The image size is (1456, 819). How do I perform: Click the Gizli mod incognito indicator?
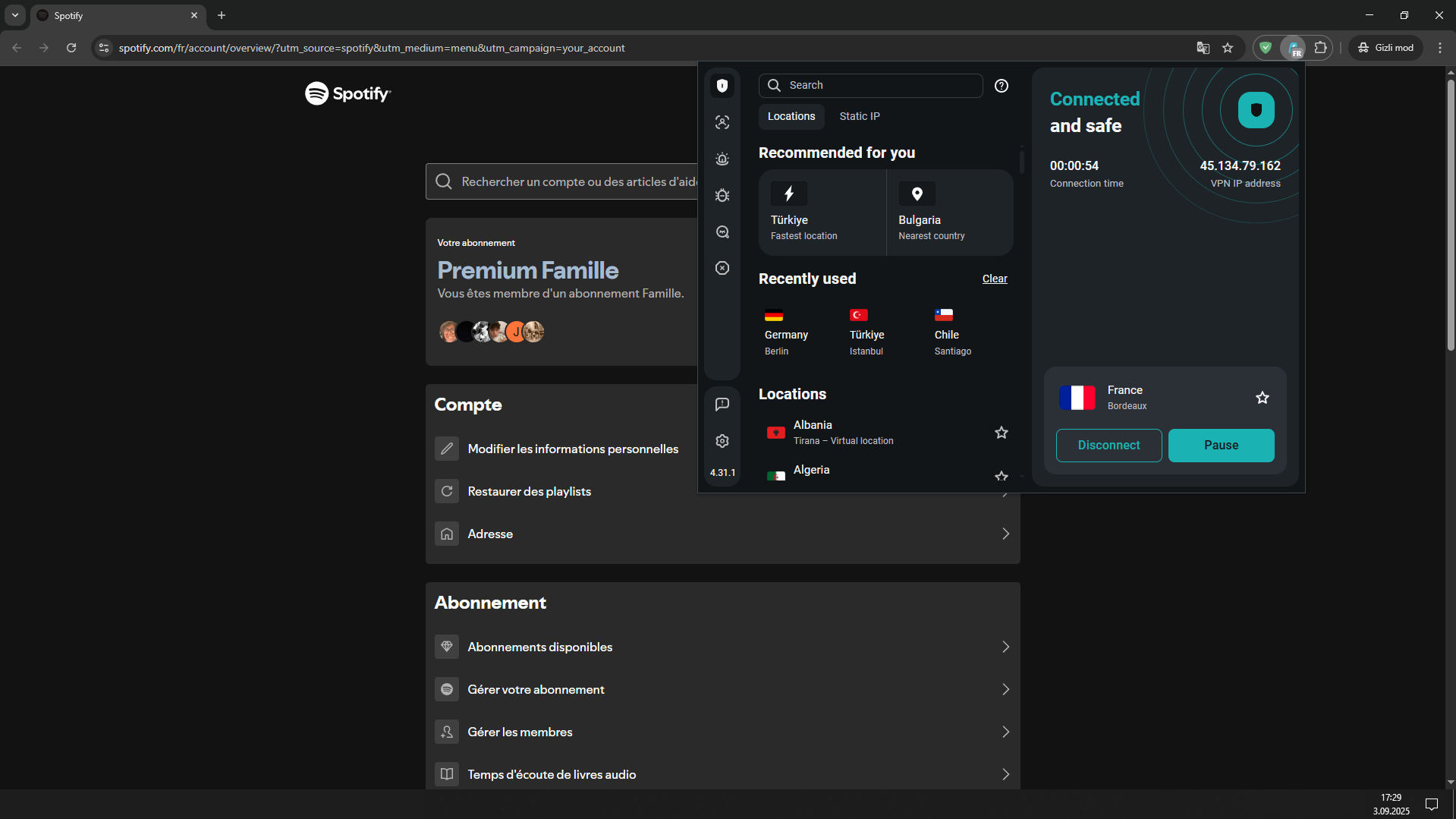pos(1386,48)
